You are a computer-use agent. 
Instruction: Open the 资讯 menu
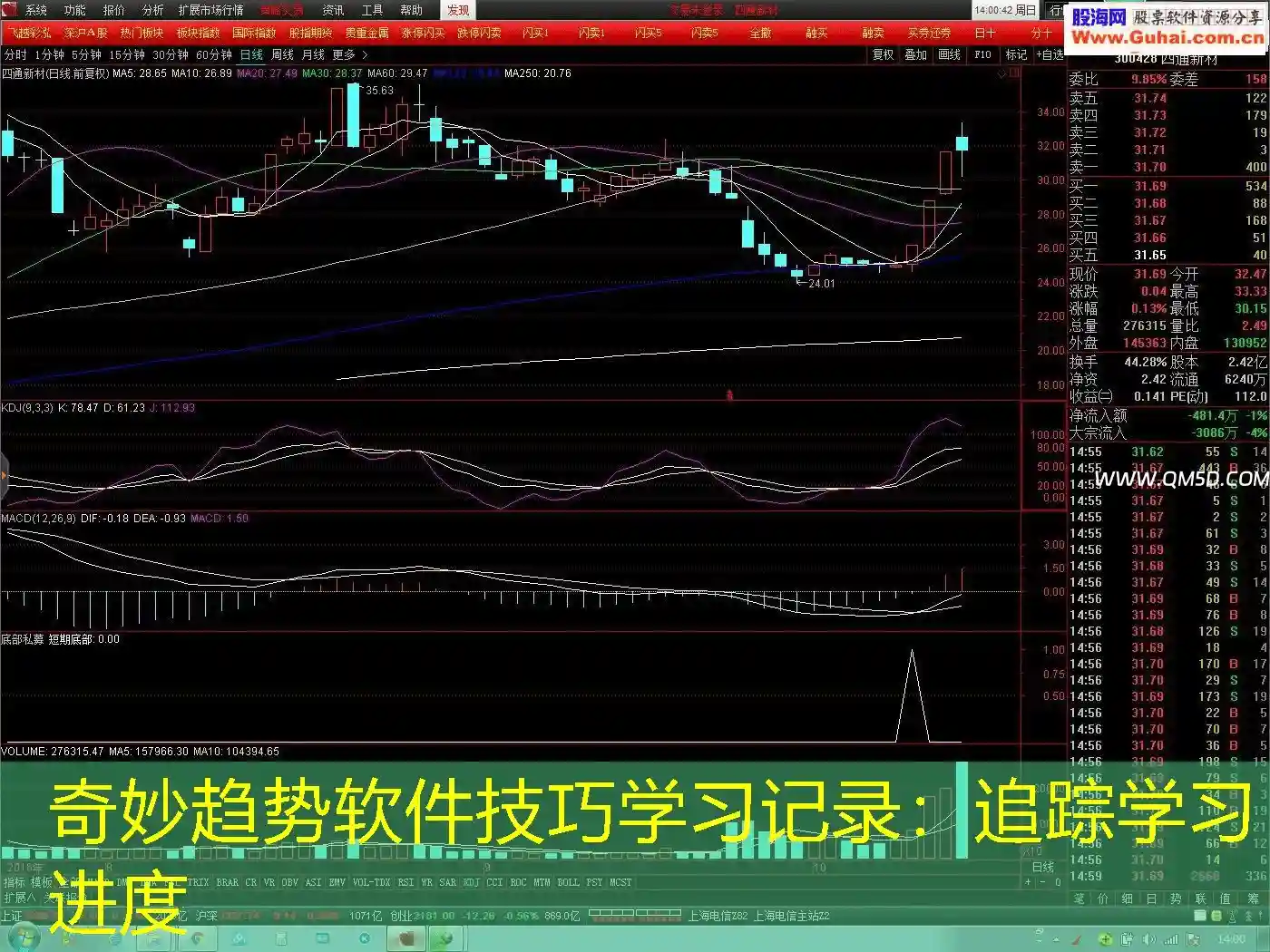pos(333,10)
